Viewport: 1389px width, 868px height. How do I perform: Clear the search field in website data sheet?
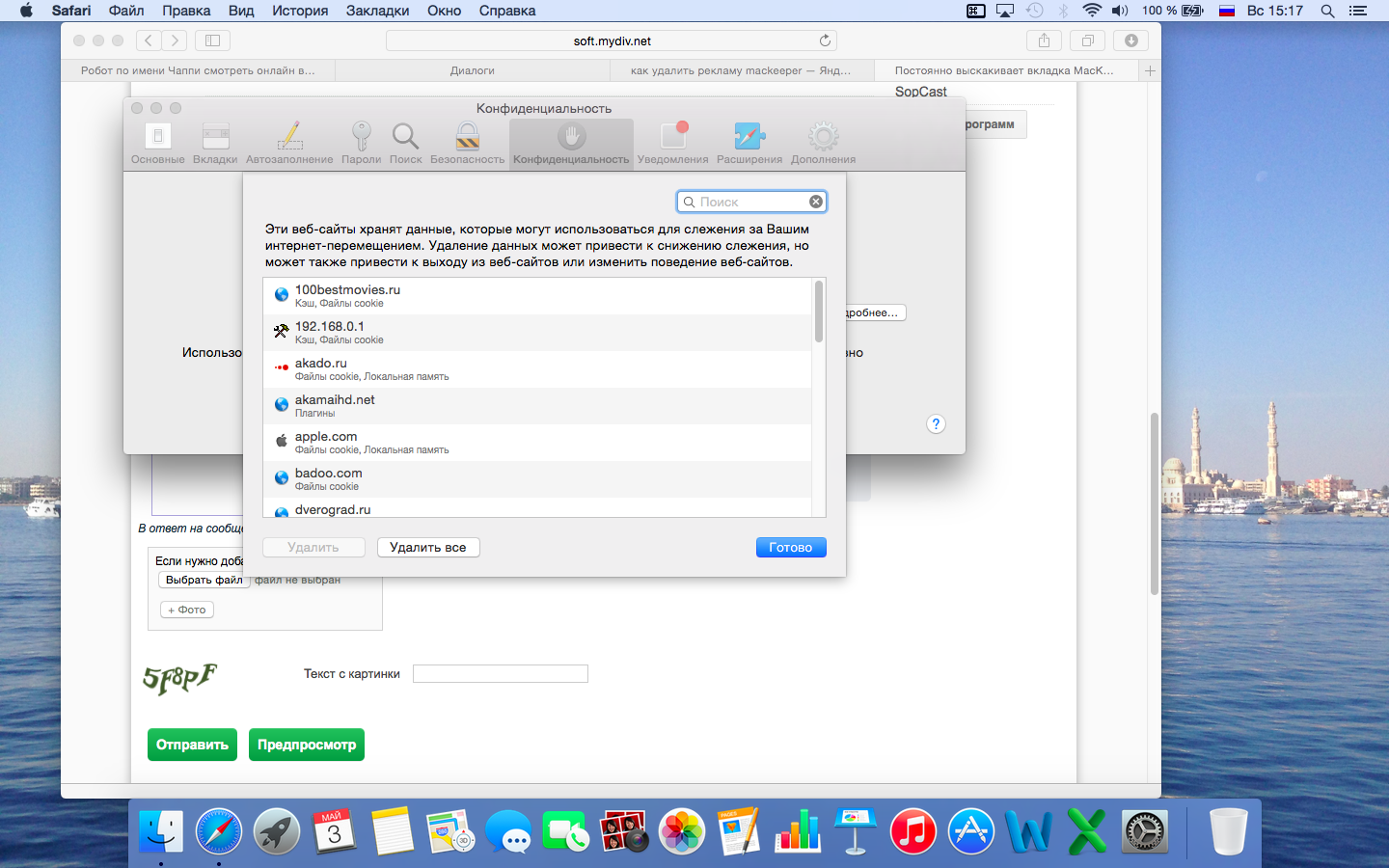coord(816,202)
